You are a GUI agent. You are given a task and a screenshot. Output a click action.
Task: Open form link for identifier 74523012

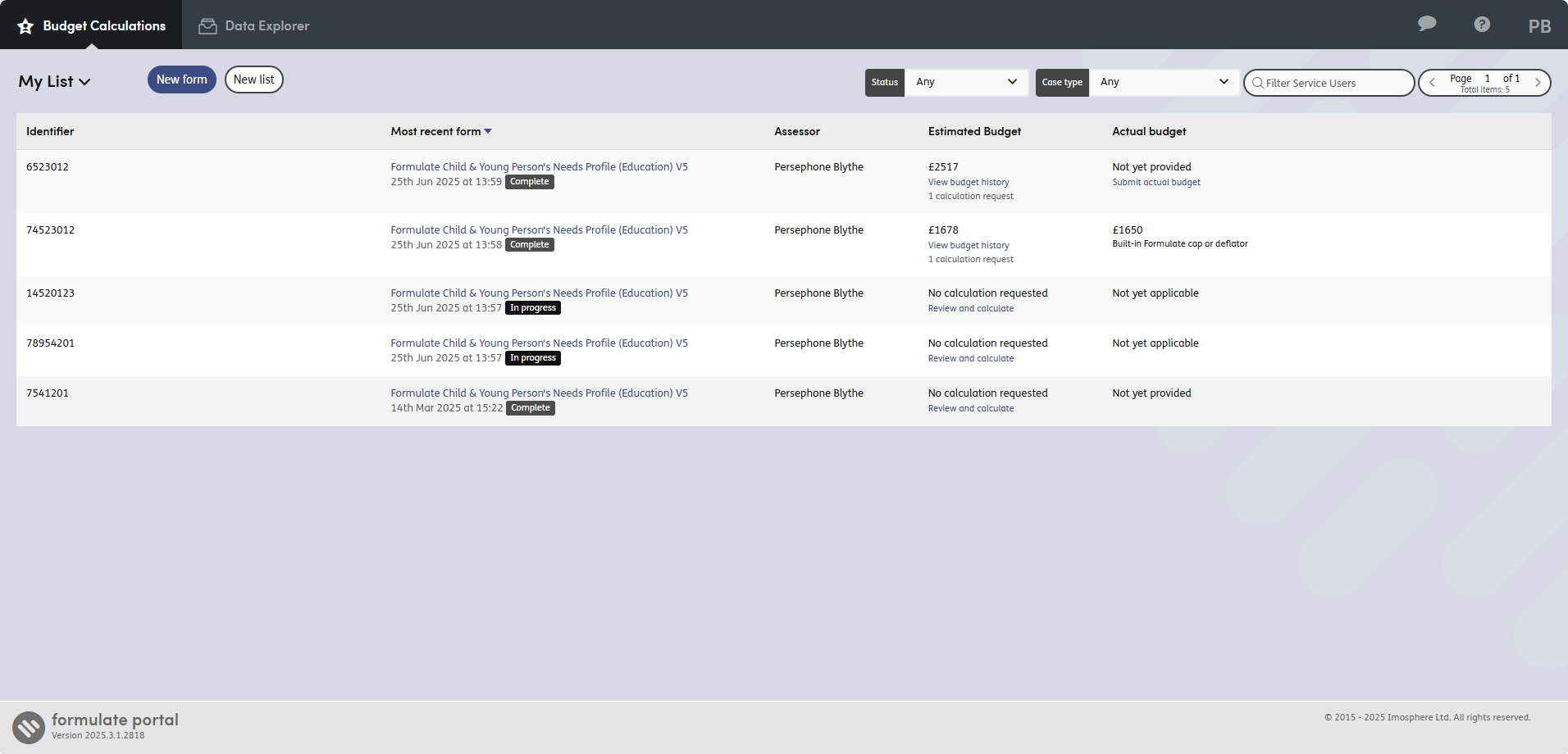pyautogui.click(x=539, y=229)
